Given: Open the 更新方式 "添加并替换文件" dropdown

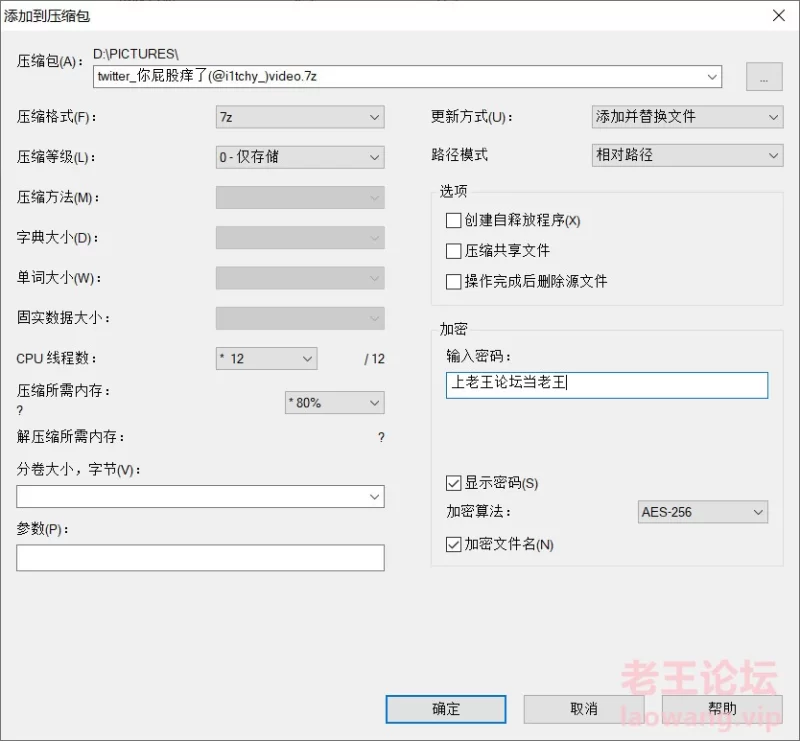Looking at the screenshot, I should [687, 117].
